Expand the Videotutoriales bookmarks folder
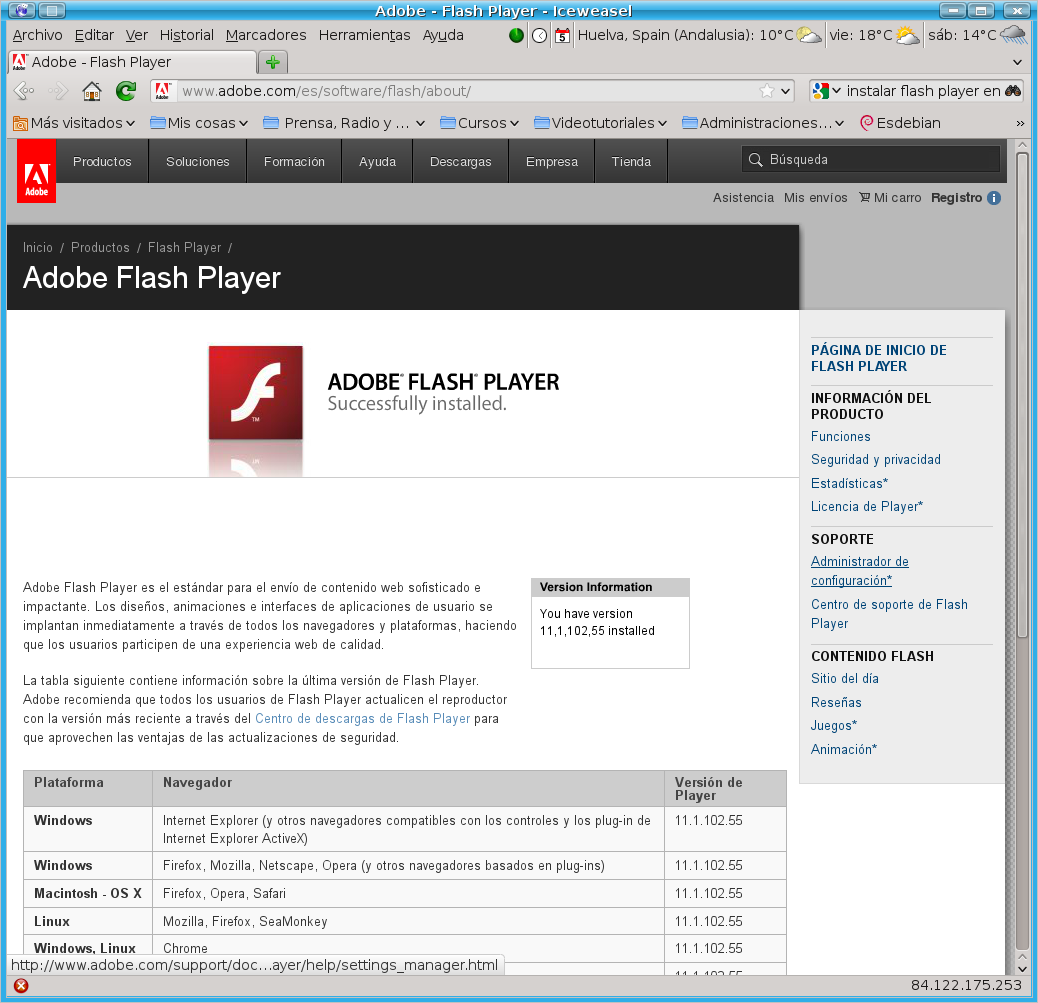The width and height of the screenshot is (1038, 1003). coord(600,123)
